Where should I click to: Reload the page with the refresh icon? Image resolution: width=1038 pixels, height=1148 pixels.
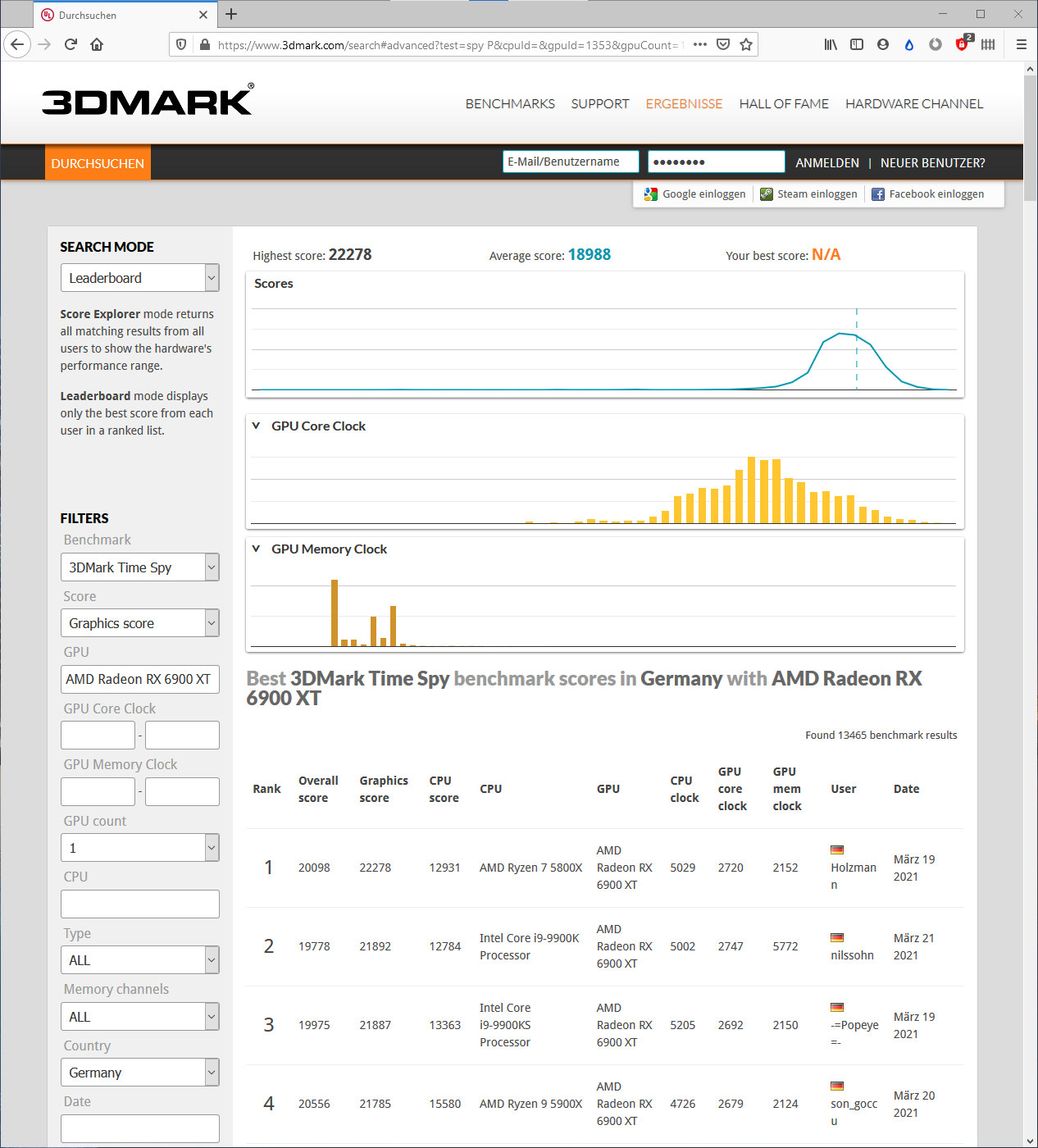tap(71, 44)
